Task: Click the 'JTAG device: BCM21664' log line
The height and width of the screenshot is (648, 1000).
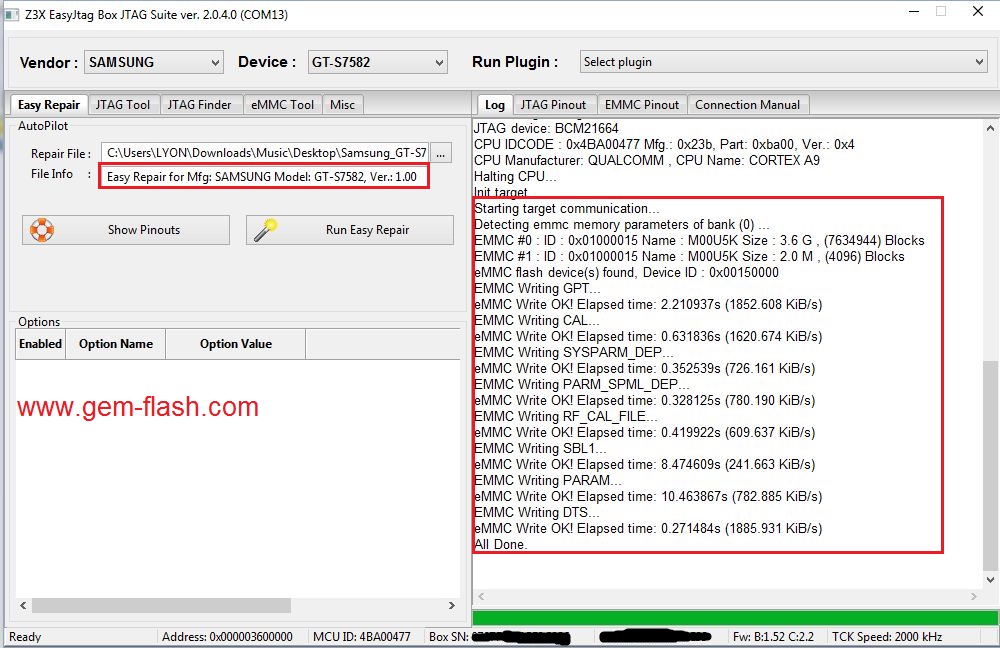Action: point(546,128)
